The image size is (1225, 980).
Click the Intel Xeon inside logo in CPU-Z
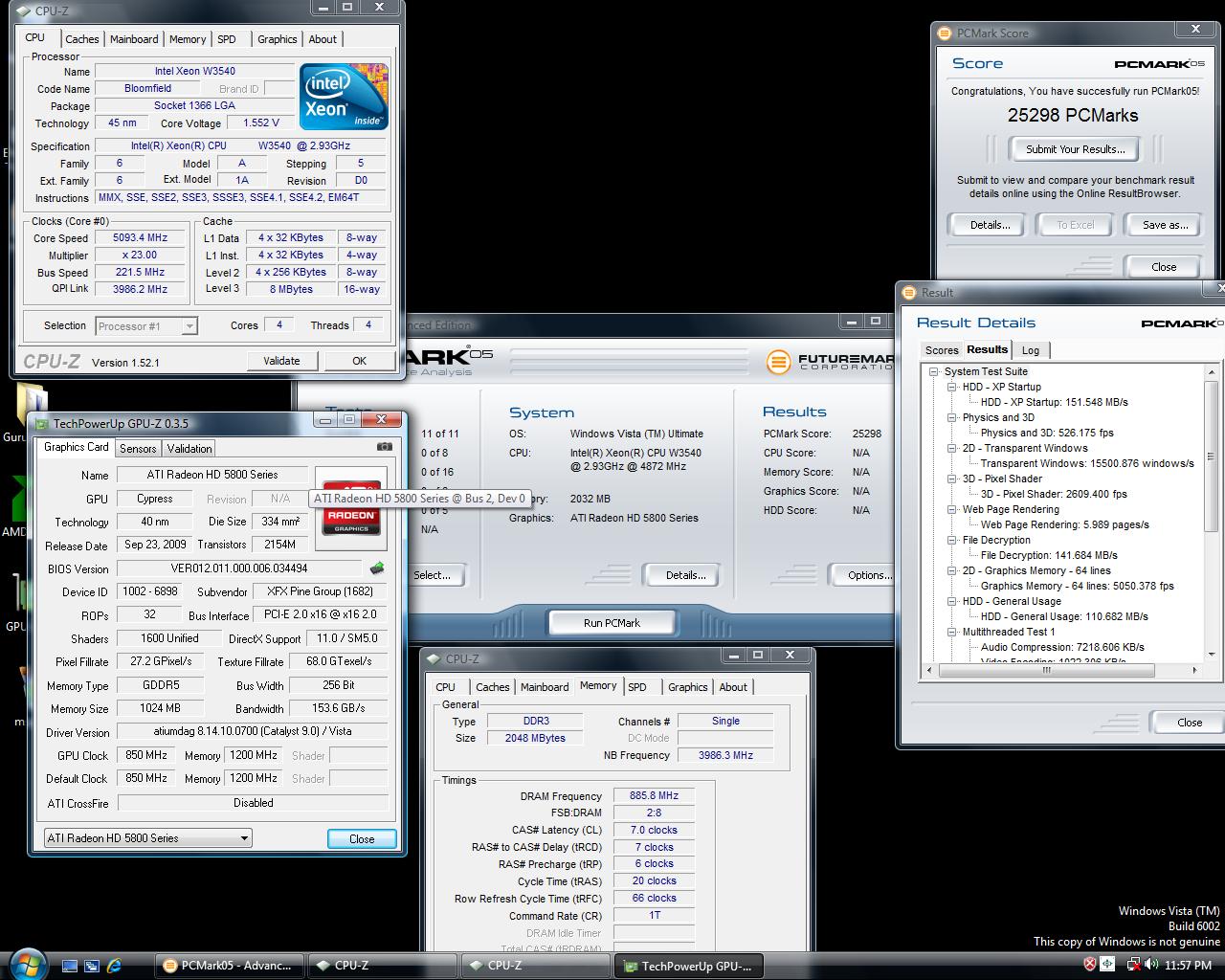pos(344,96)
